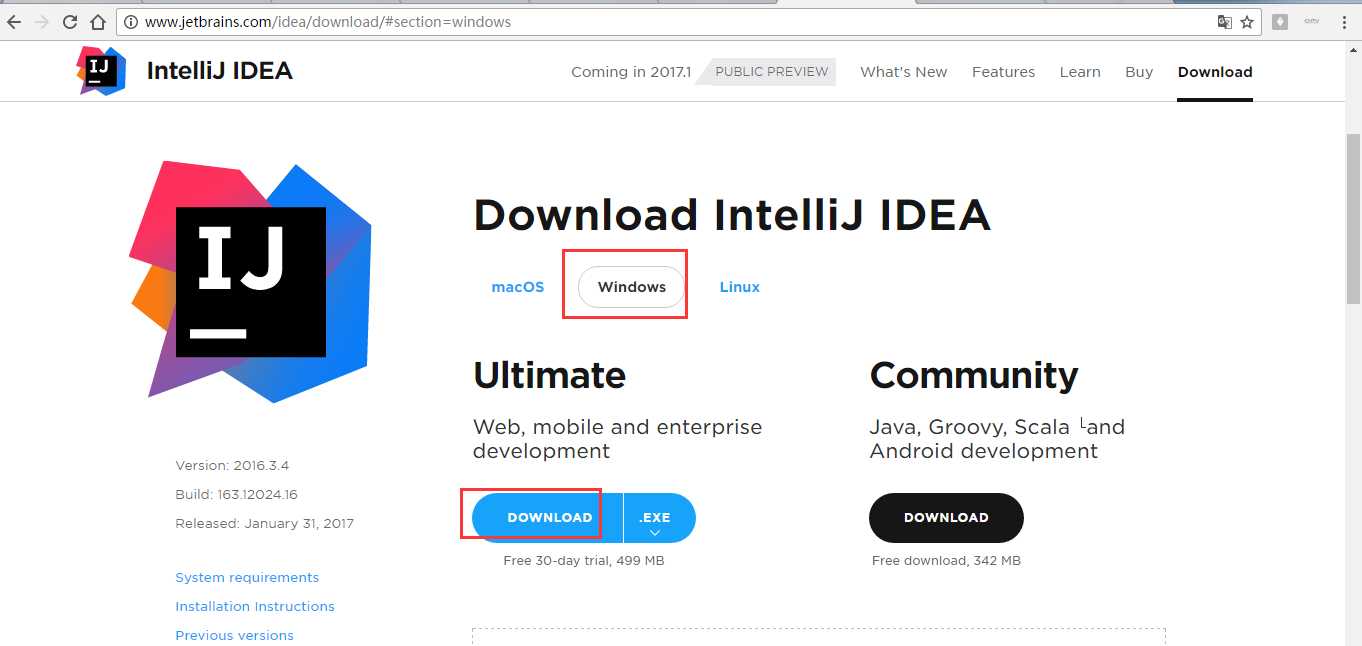Viewport: 1362px width, 646px height.
Task: Click the Community heading
Action: tap(973, 376)
